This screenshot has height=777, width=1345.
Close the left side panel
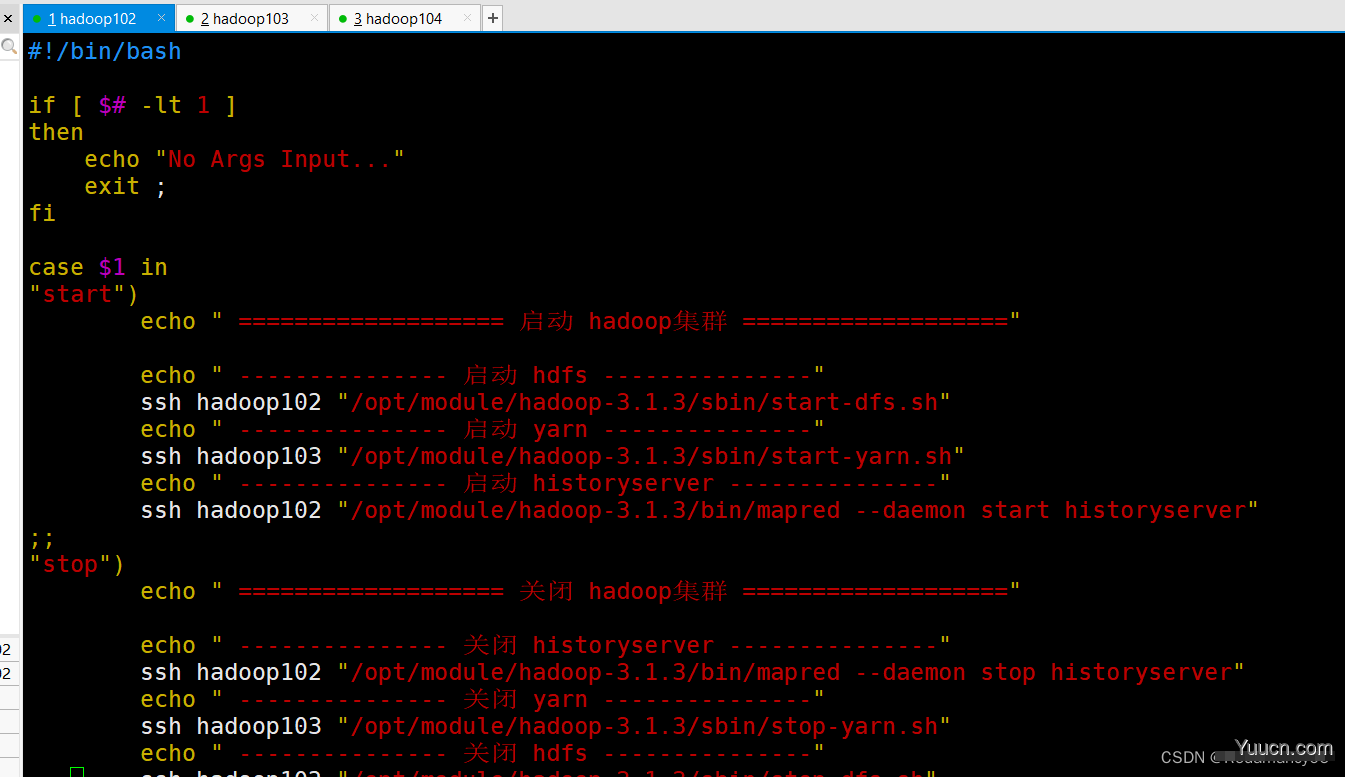point(8,17)
